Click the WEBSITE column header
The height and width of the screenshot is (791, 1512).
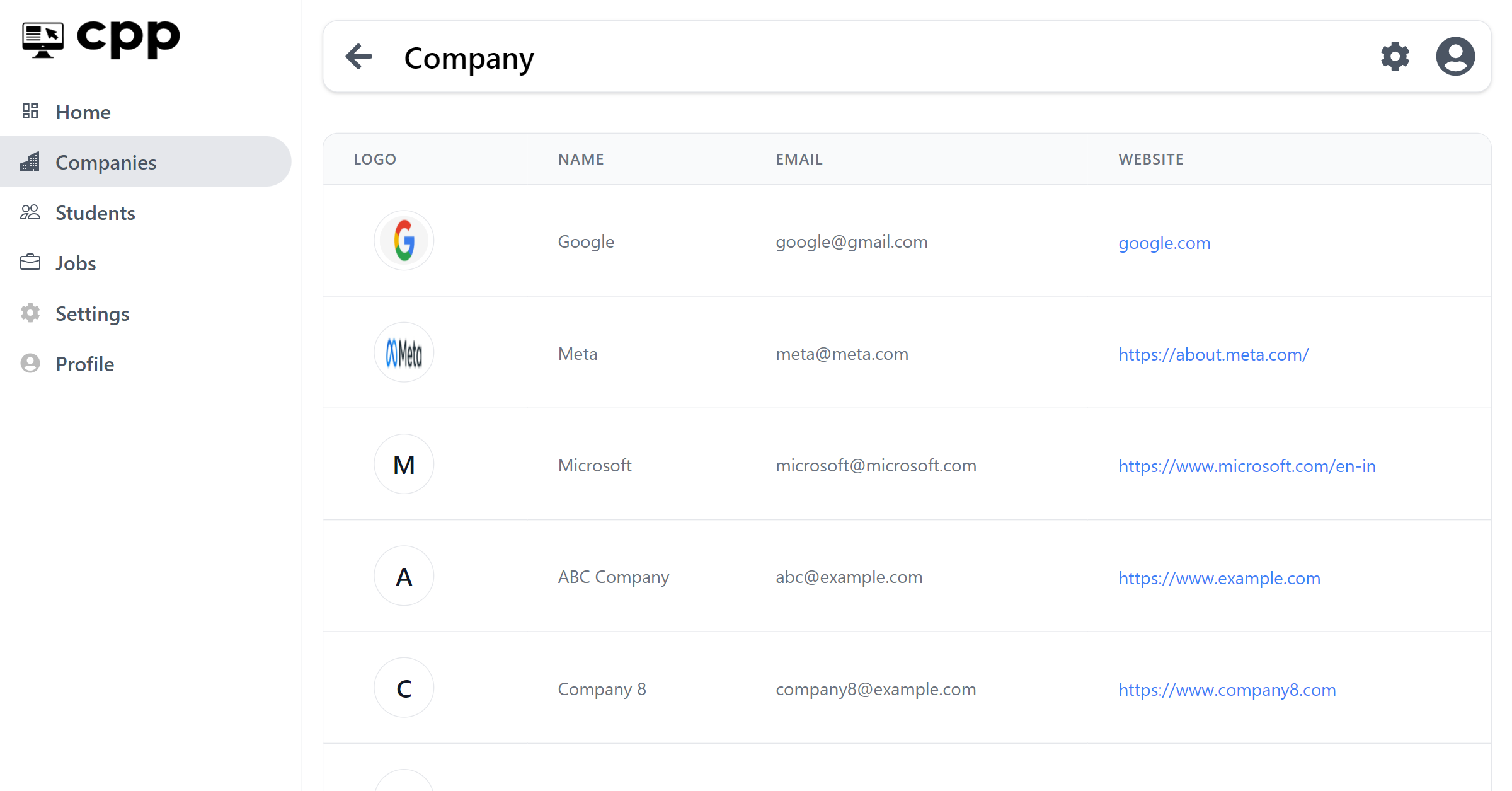coord(1150,159)
